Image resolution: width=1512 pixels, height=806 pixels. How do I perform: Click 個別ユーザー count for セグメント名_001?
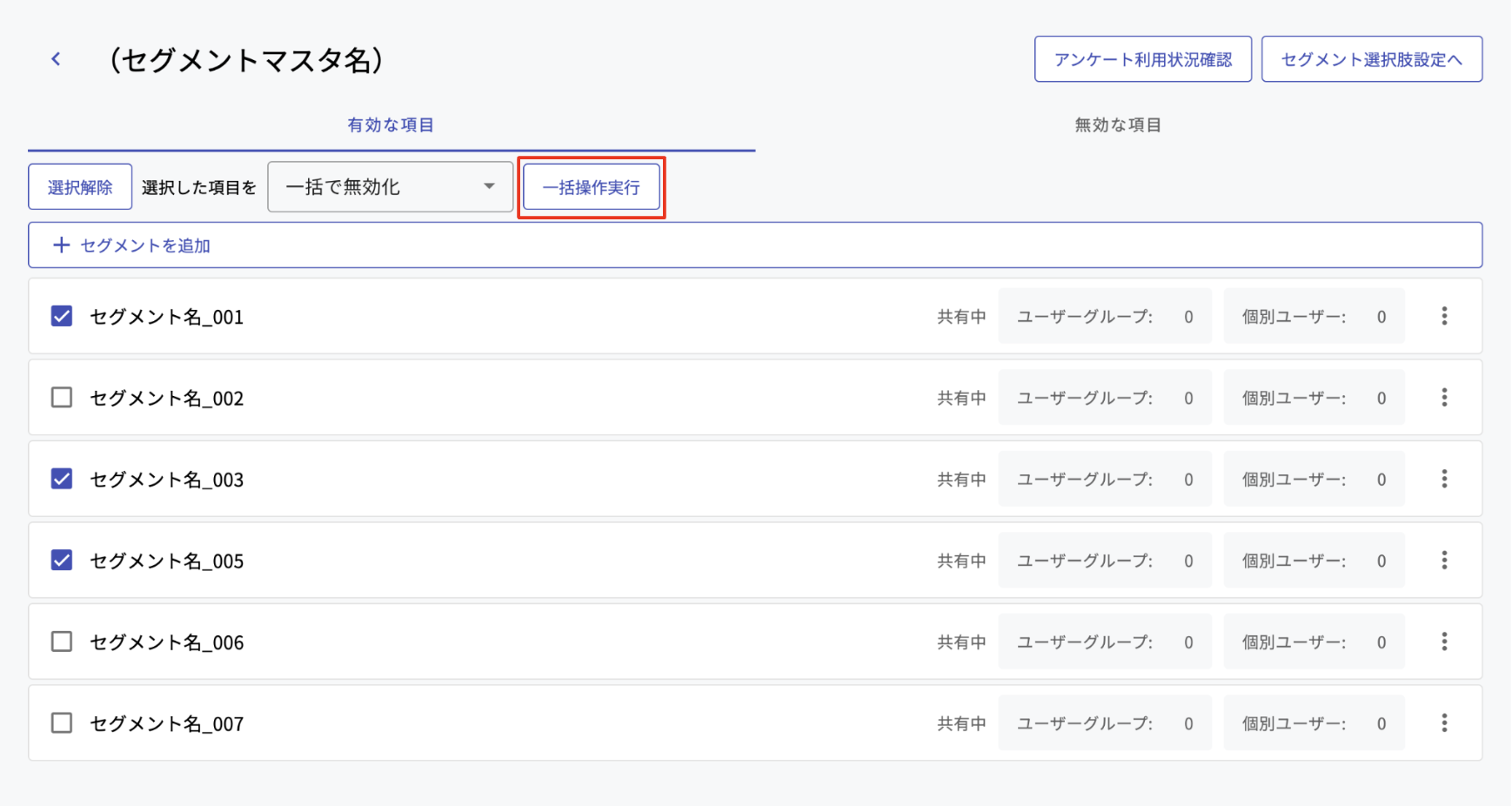point(1314,316)
